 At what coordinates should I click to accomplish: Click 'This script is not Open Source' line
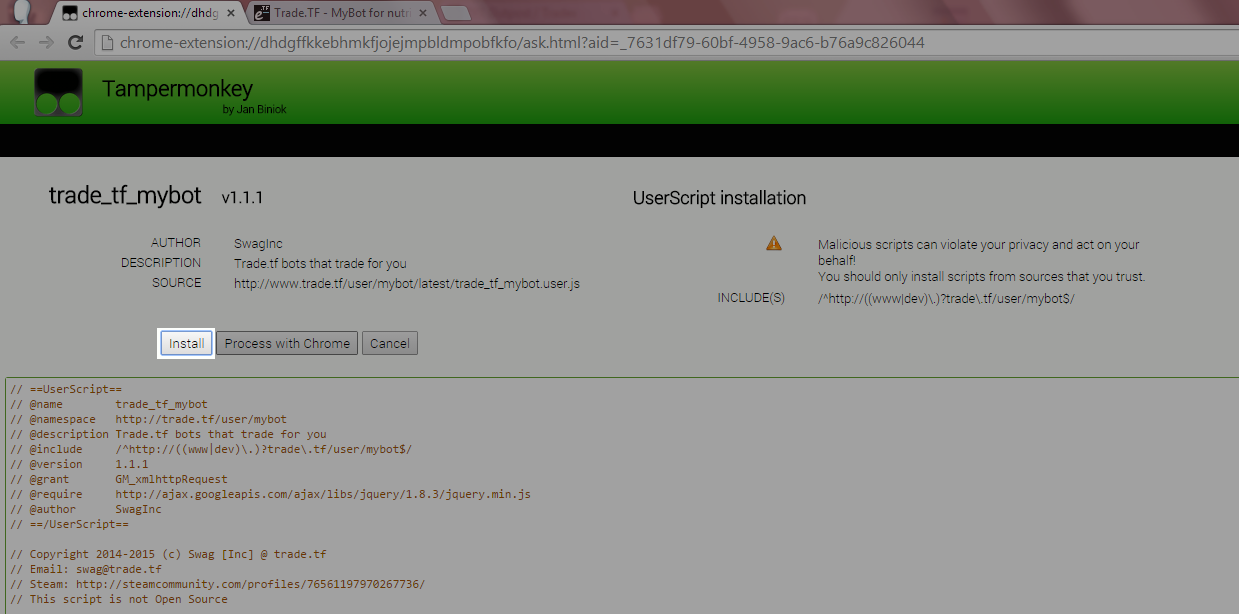[119, 599]
